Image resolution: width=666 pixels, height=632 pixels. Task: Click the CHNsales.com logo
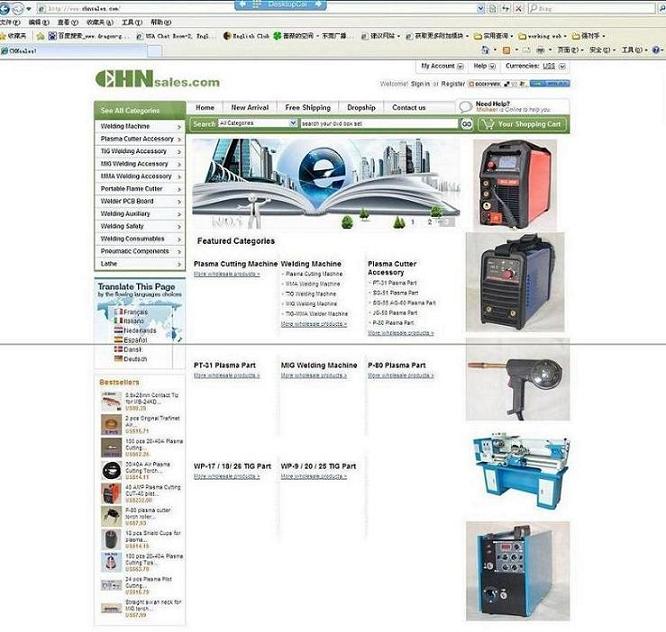(158, 79)
